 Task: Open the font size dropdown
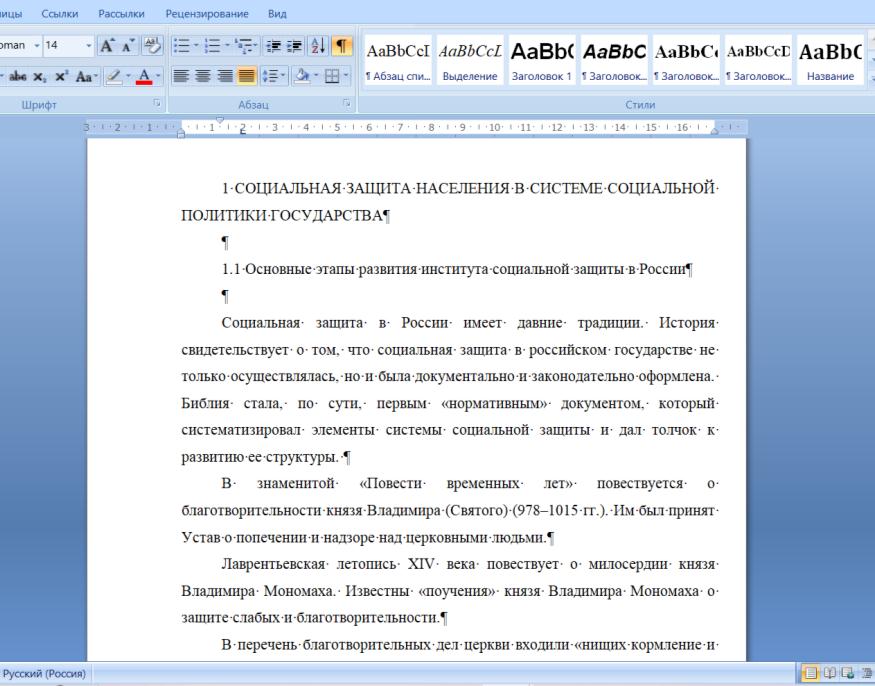[x=88, y=47]
